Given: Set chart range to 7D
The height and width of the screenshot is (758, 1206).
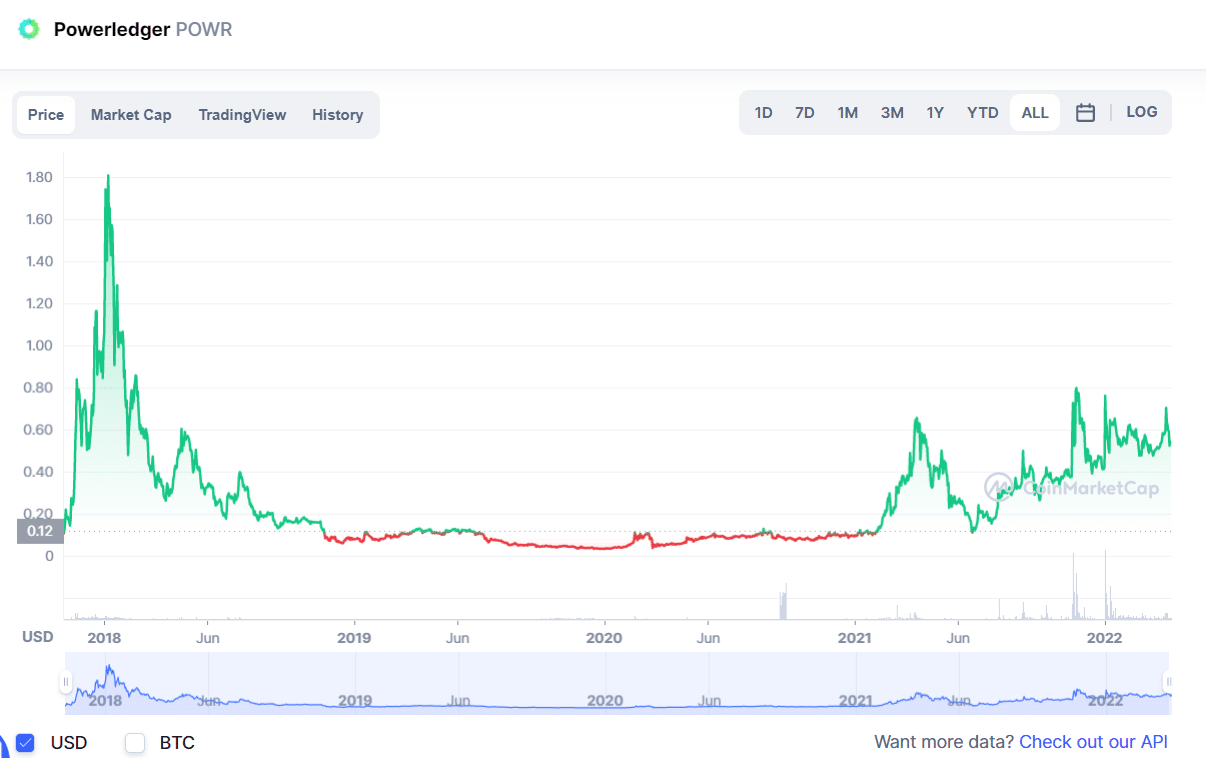Looking at the screenshot, I should click(805, 113).
